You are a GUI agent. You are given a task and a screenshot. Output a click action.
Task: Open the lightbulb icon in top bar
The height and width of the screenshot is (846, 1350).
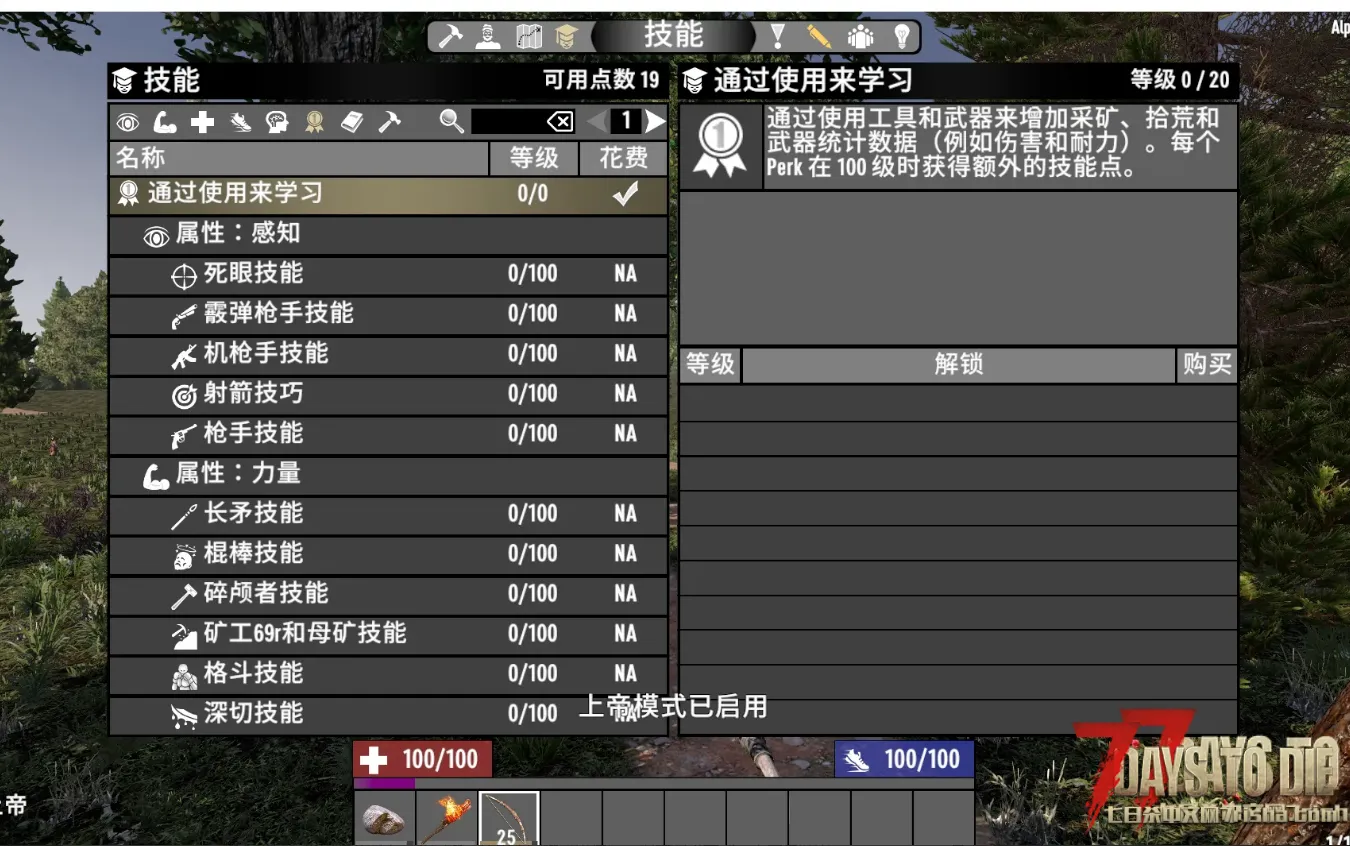(x=902, y=37)
